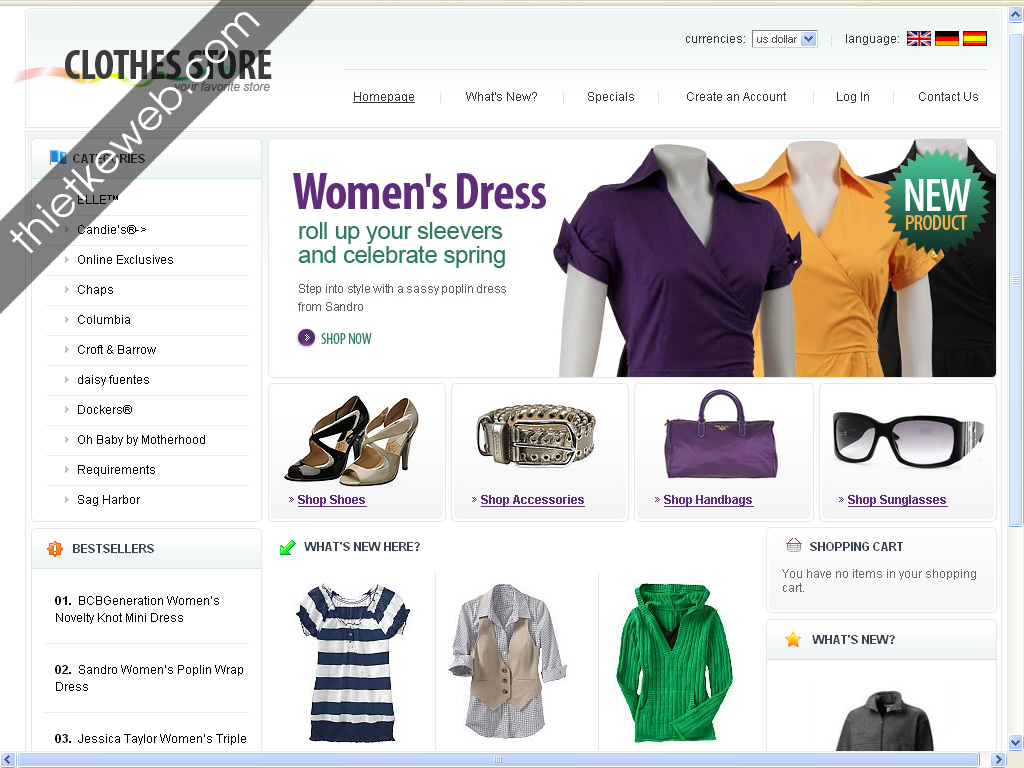Click Online Exclusives arrow bullet
Viewport: 1024px width, 768px height.
coord(67,259)
